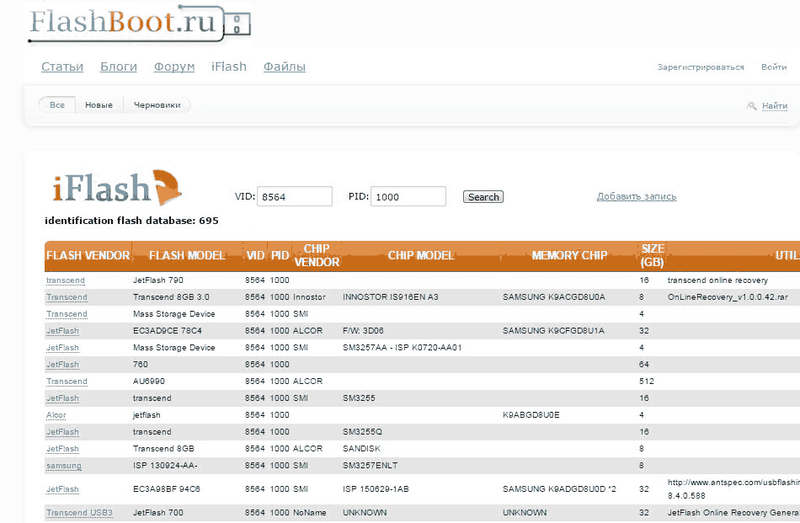Click 'SAMSUNG K9CFGD8U1A' memory chip cell
The height and width of the screenshot is (523, 800).
[553, 331]
